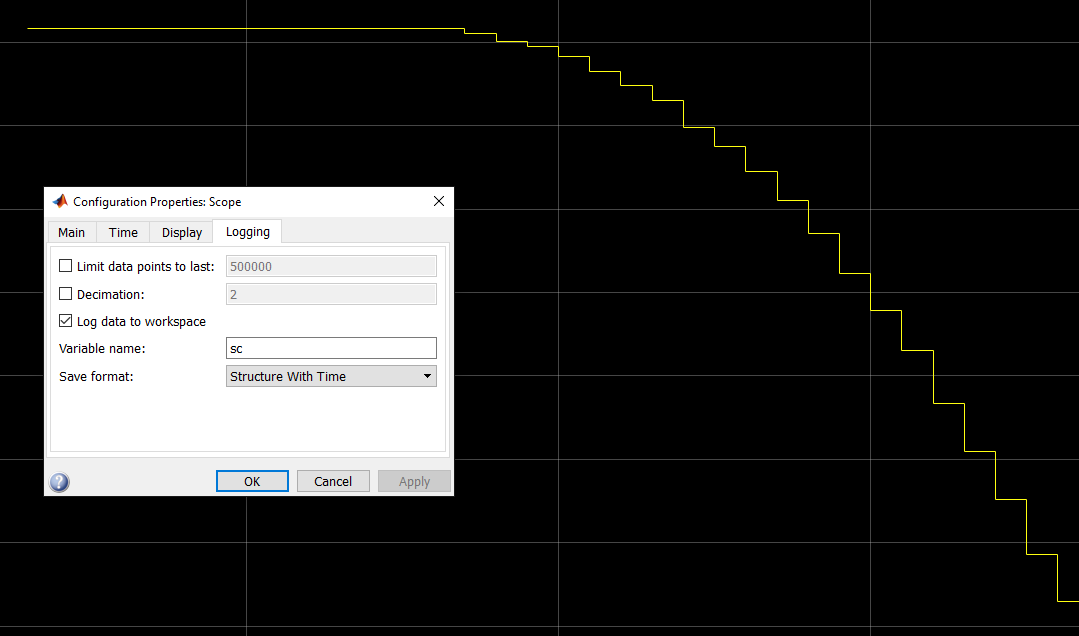Focus the Variable name input field
This screenshot has height=636, width=1079.
(331, 348)
